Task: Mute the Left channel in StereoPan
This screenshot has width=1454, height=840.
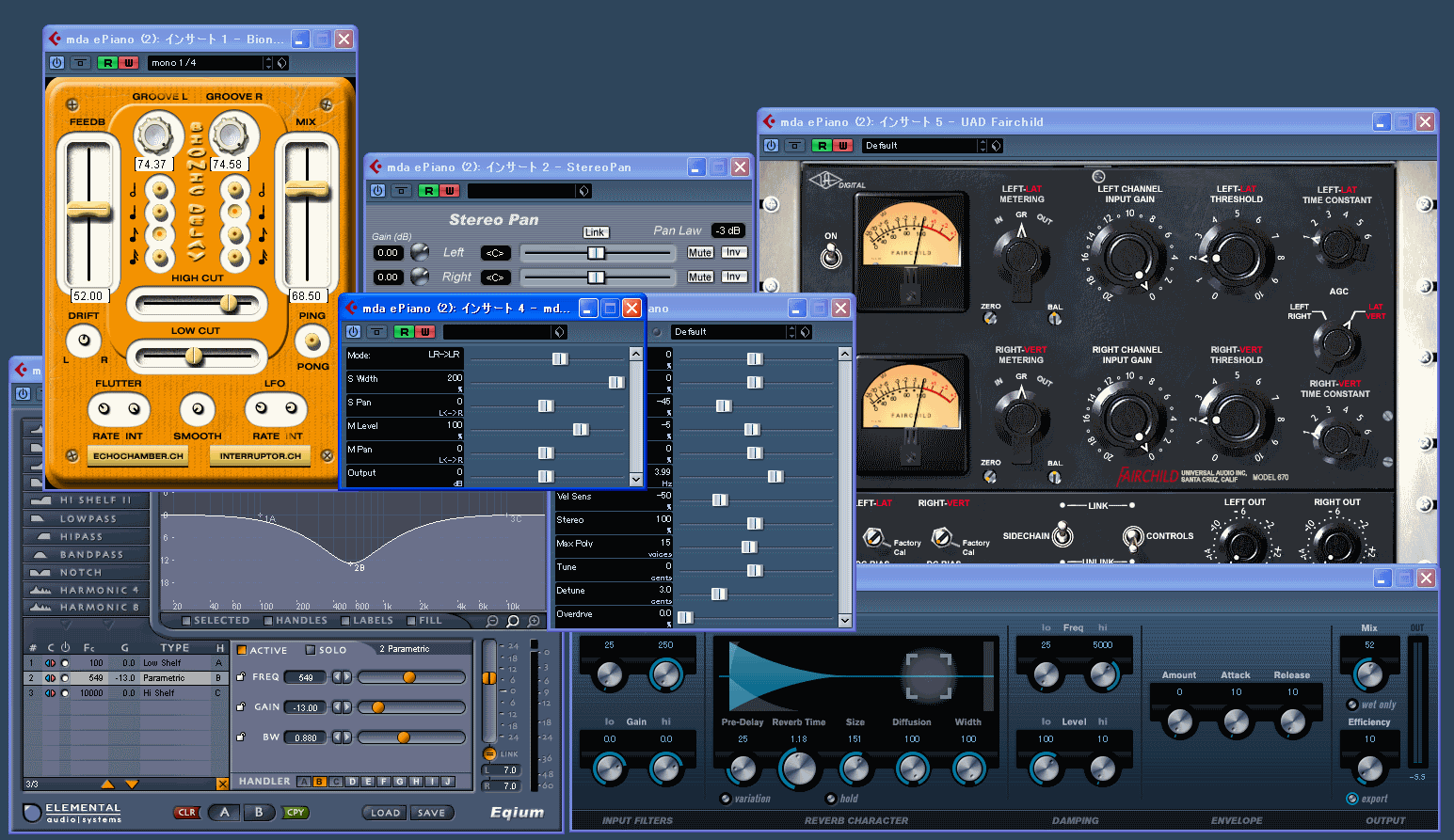Action: click(699, 253)
